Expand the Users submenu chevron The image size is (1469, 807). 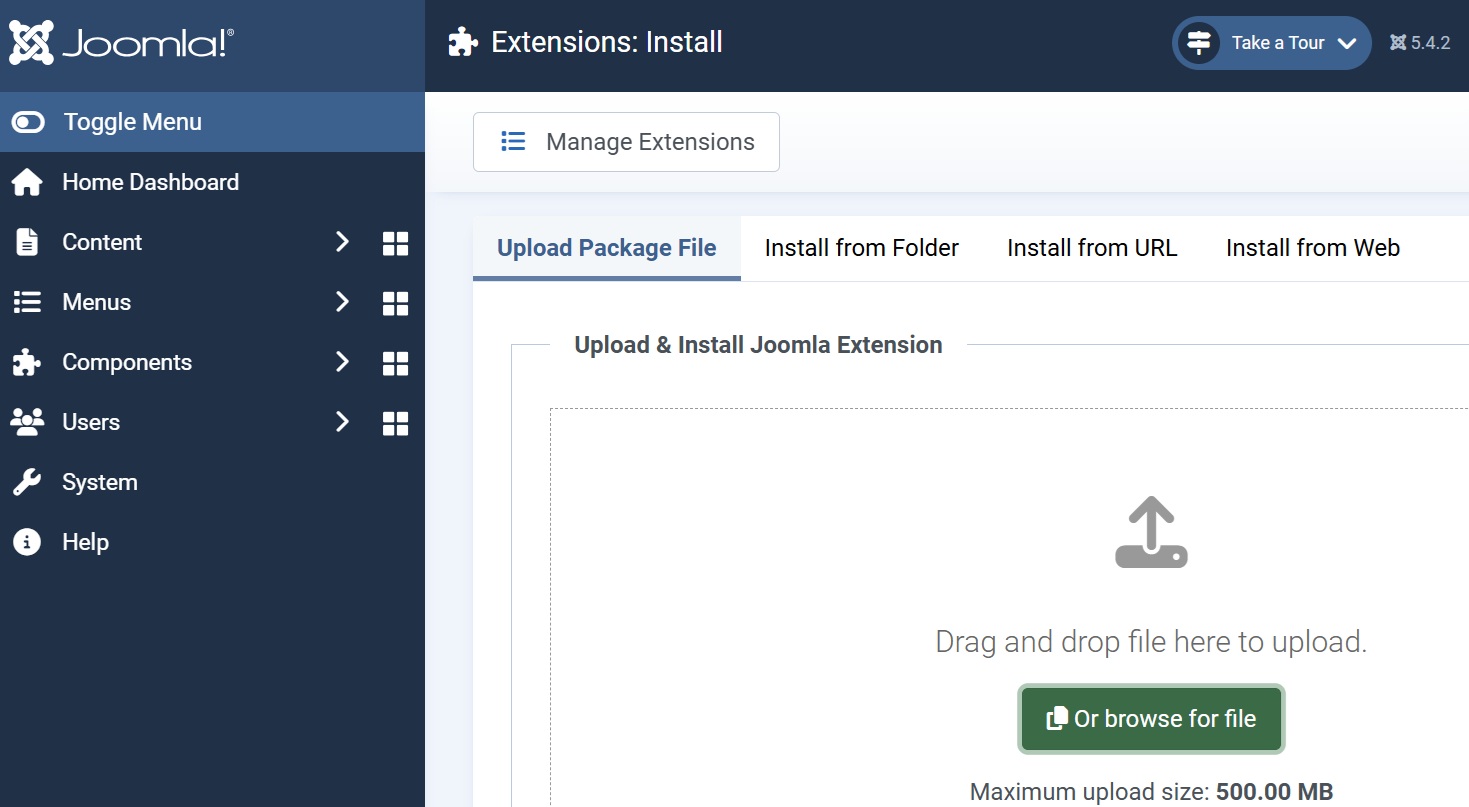point(342,422)
